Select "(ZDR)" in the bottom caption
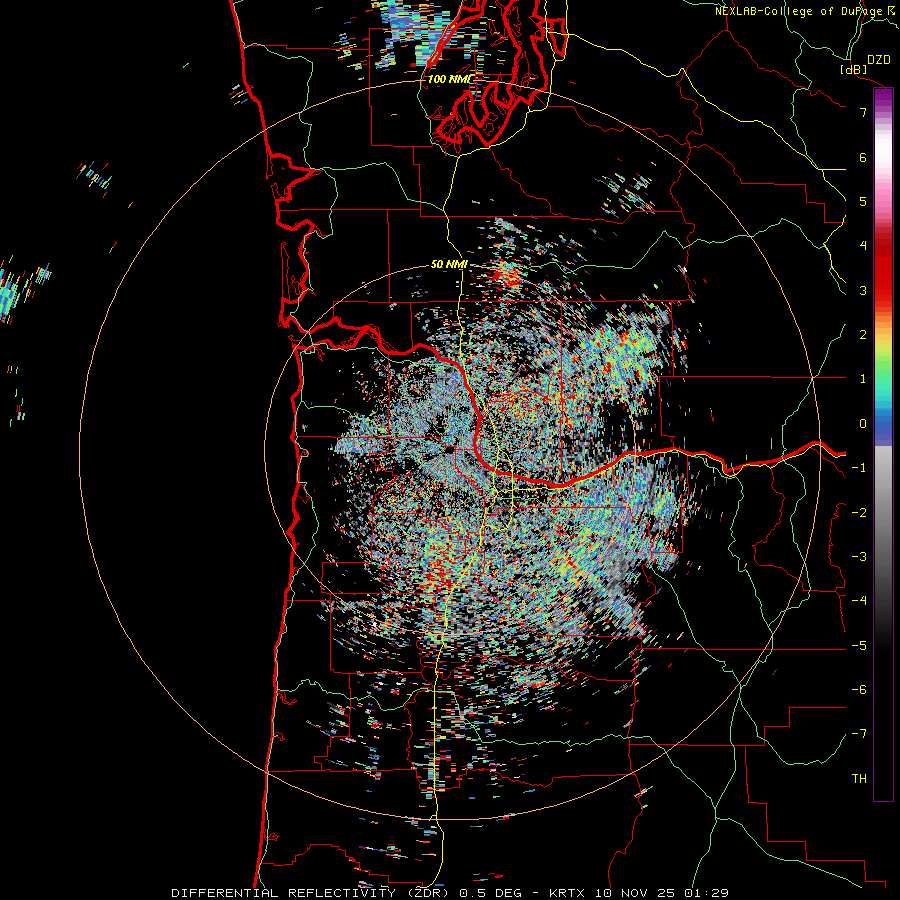 [428, 893]
